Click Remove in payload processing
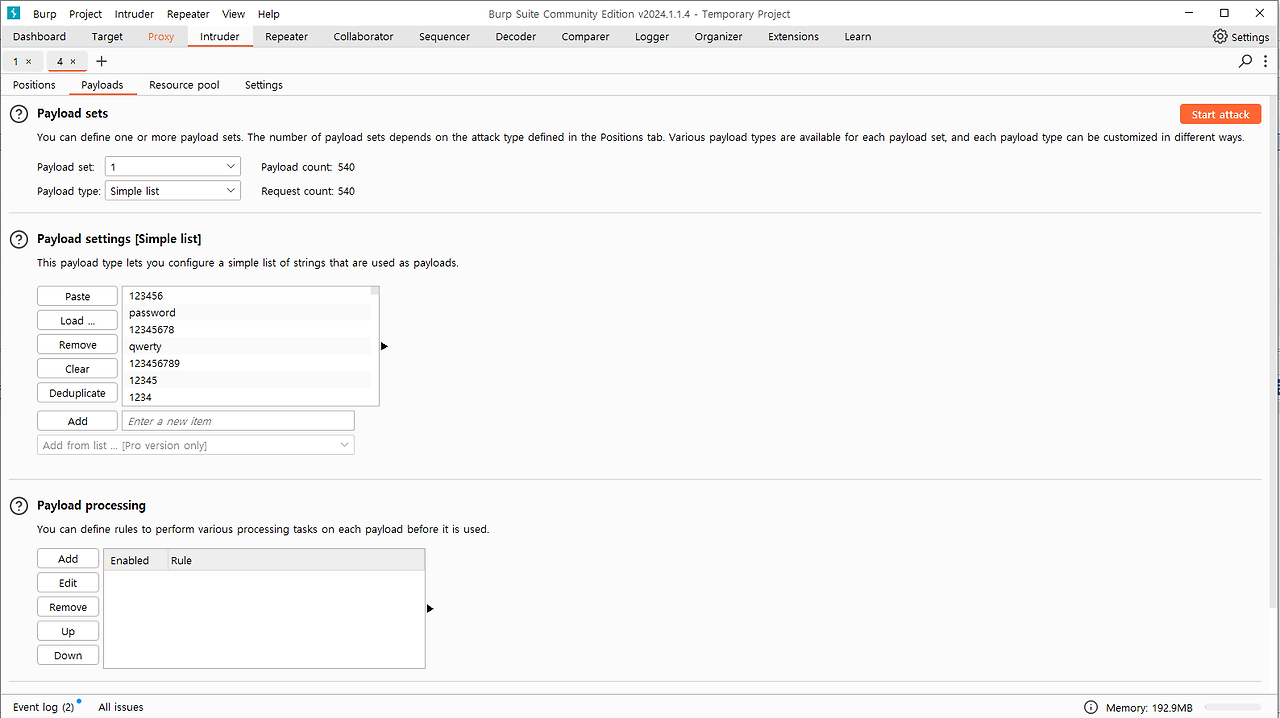Viewport: 1280px width, 718px height. (x=68, y=607)
